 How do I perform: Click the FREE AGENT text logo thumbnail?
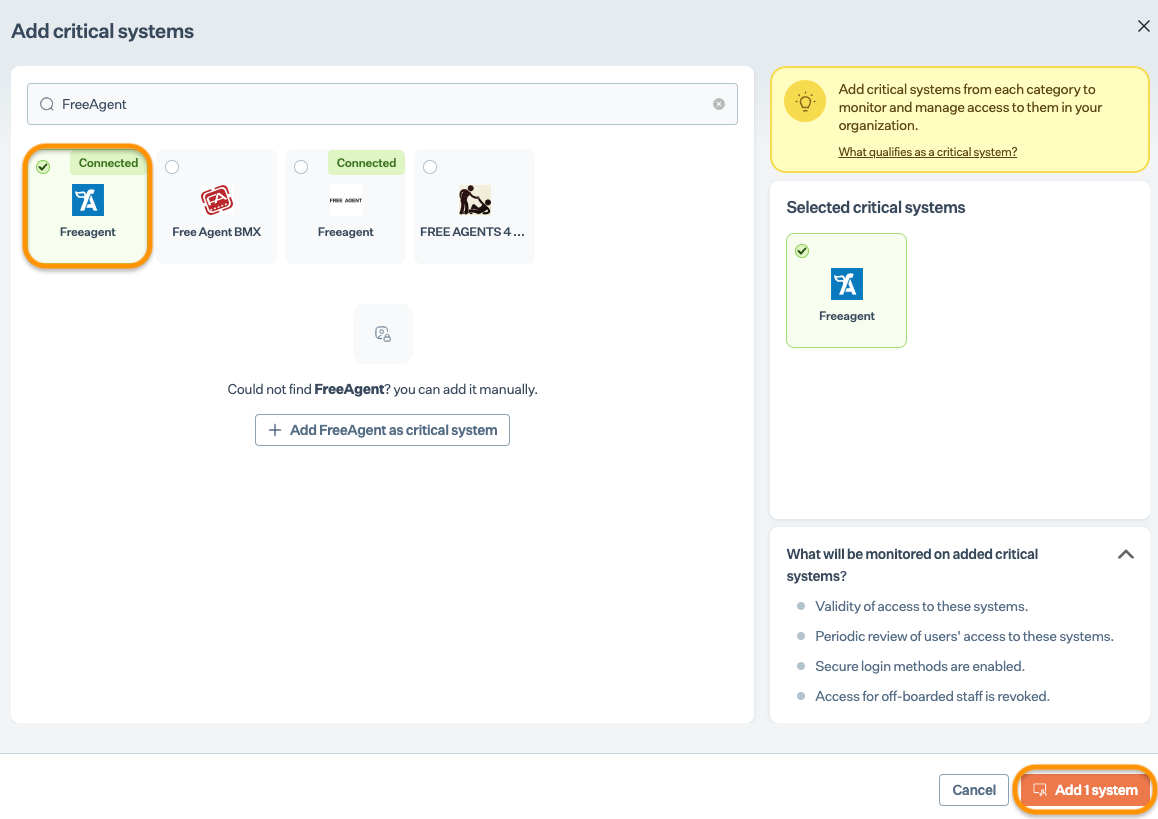pos(346,200)
